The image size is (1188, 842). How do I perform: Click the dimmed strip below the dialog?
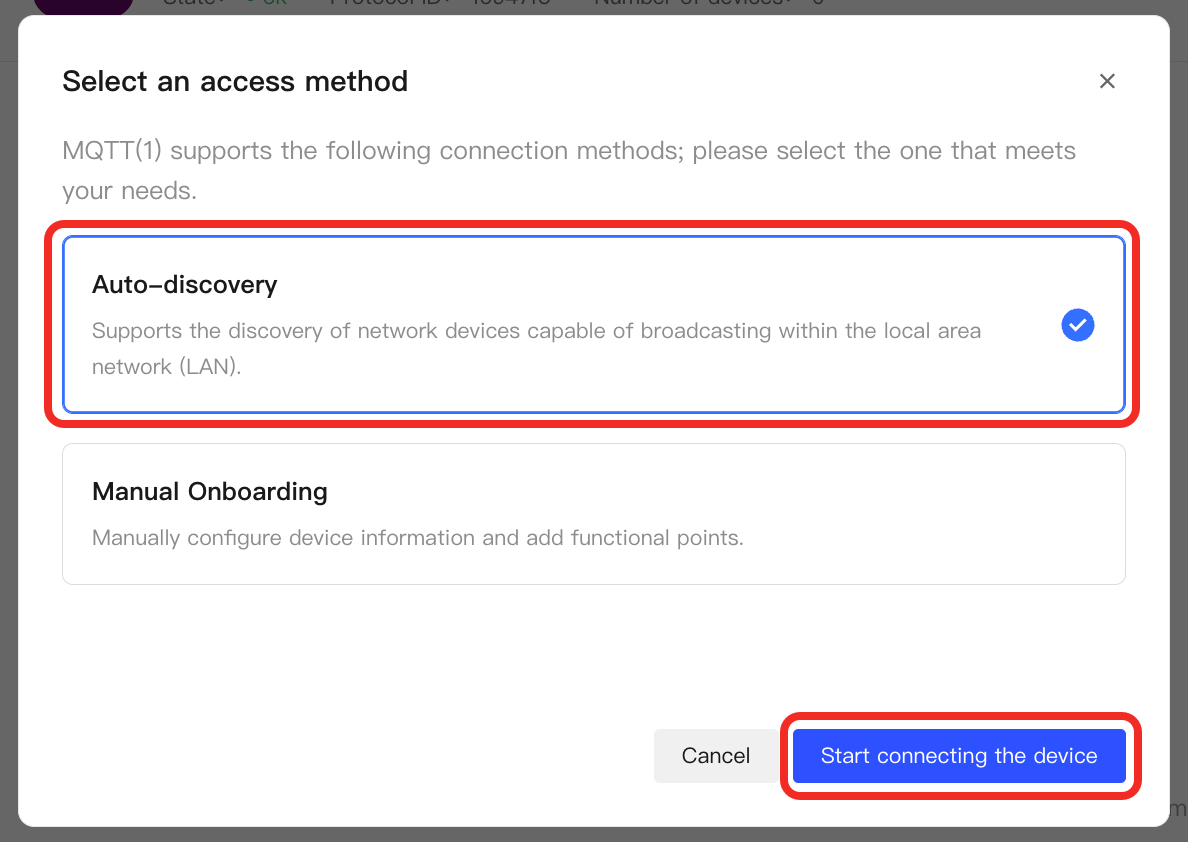tap(593, 835)
